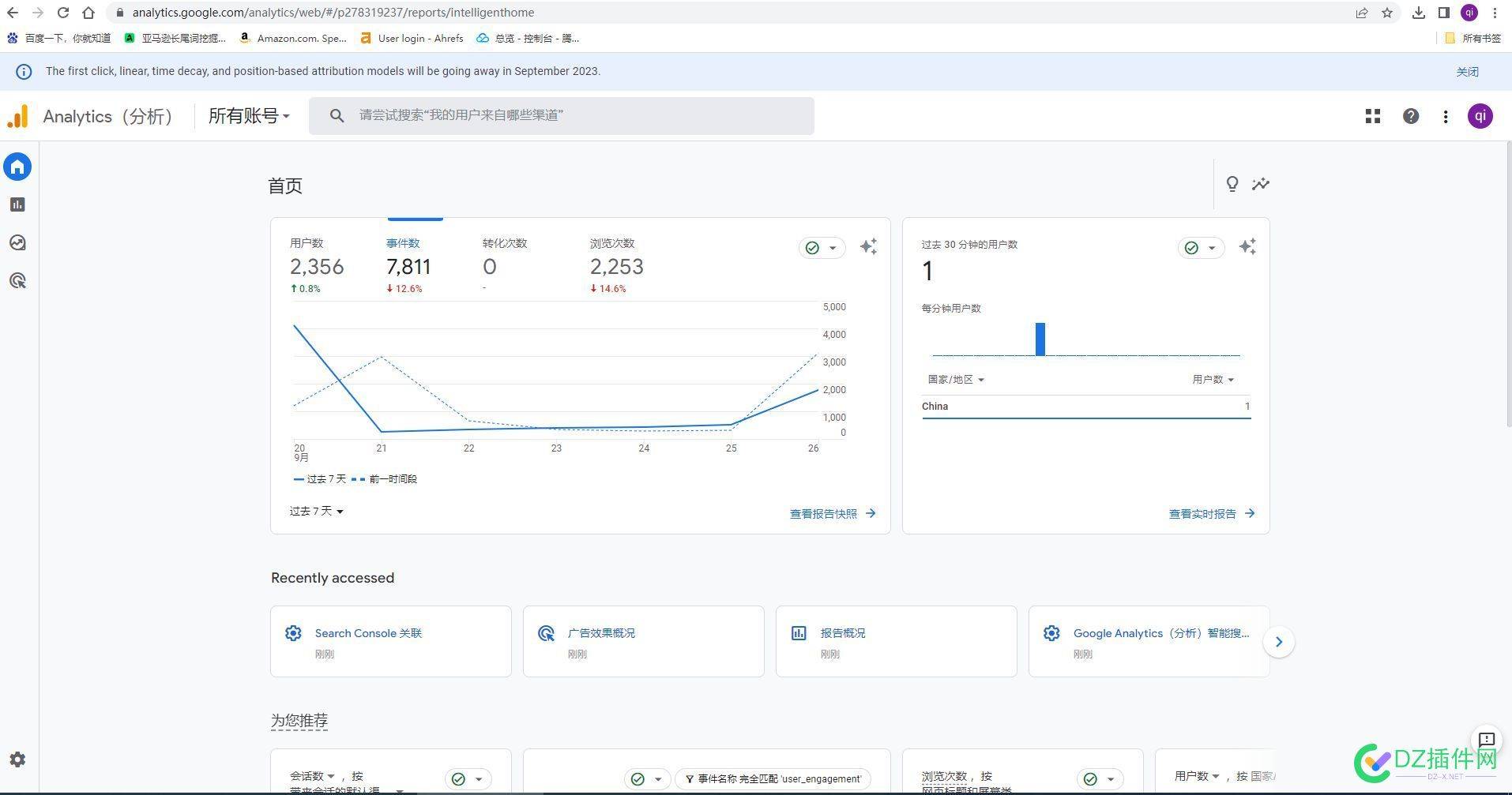Click the sparkle insights icon on realtime card

click(1247, 246)
